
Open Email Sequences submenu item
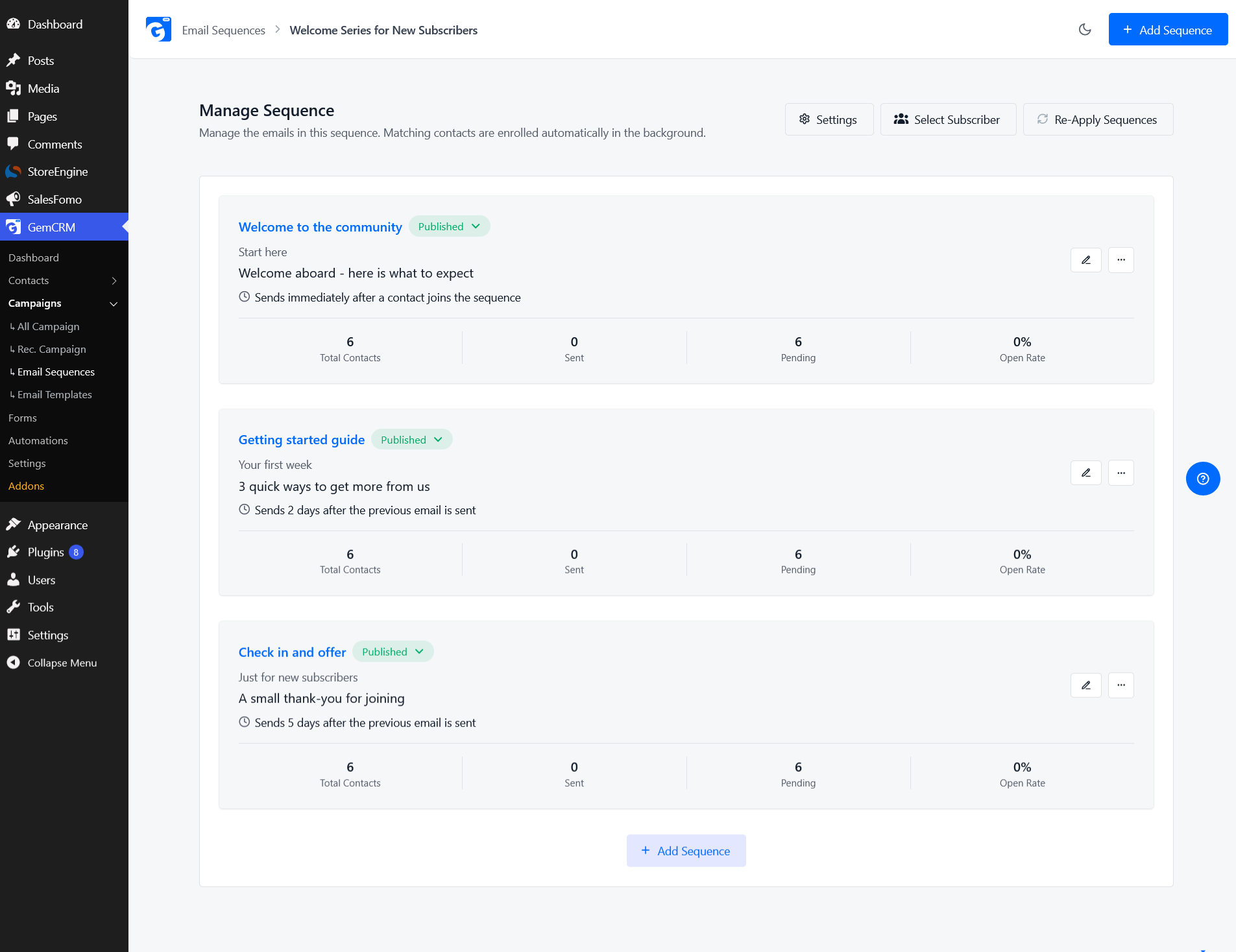[x=56, y=372]
